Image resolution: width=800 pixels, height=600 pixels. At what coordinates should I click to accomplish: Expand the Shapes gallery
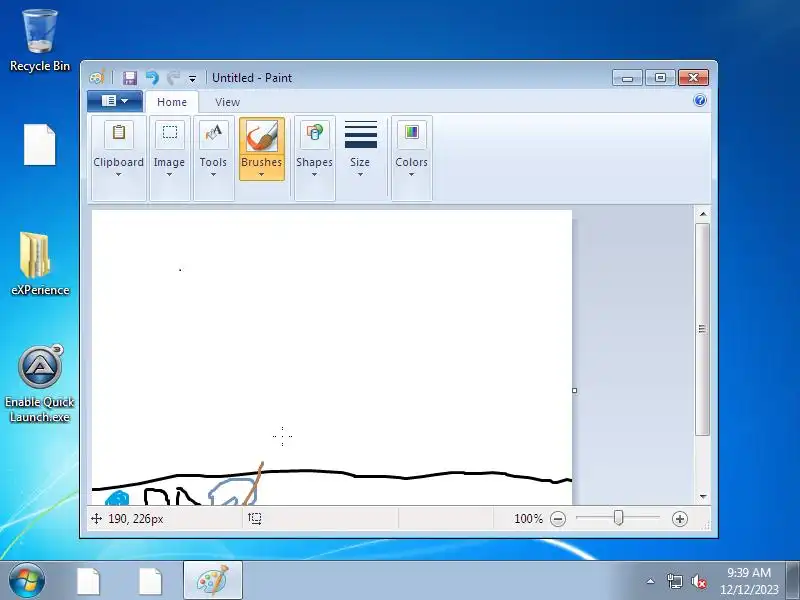point(314,158)
